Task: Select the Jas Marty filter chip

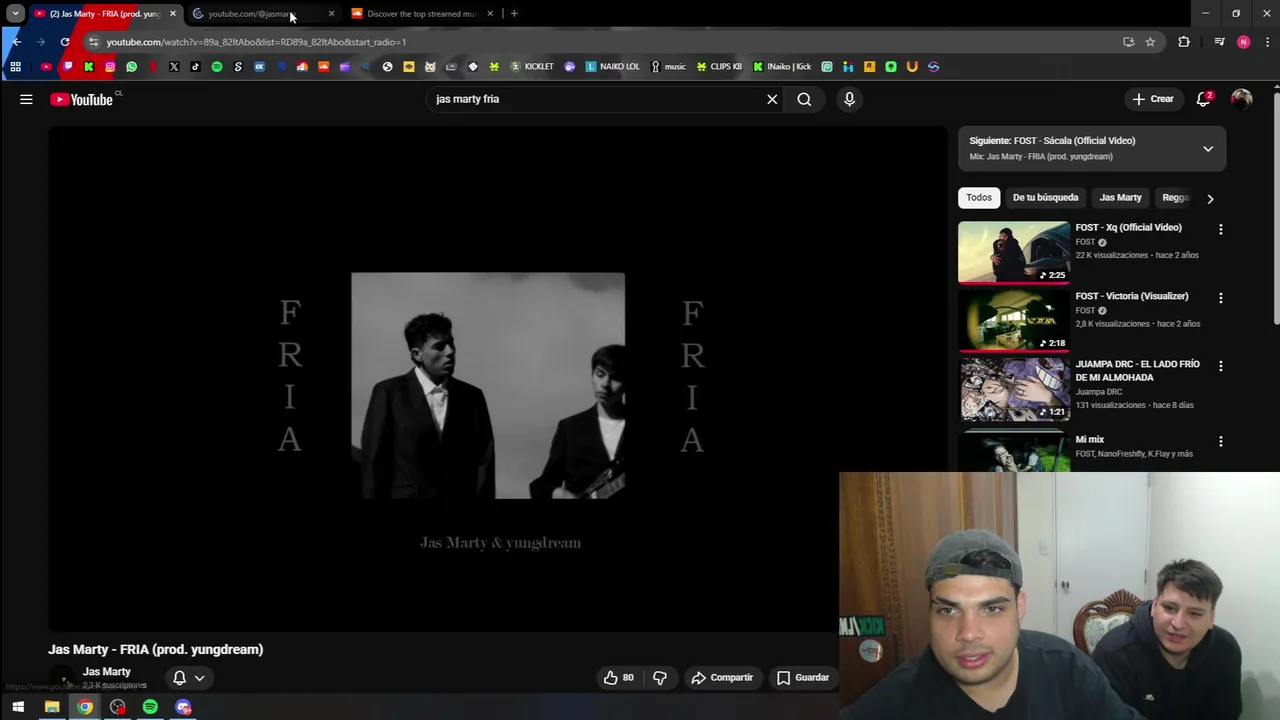Action: [x=1120, y=198]
